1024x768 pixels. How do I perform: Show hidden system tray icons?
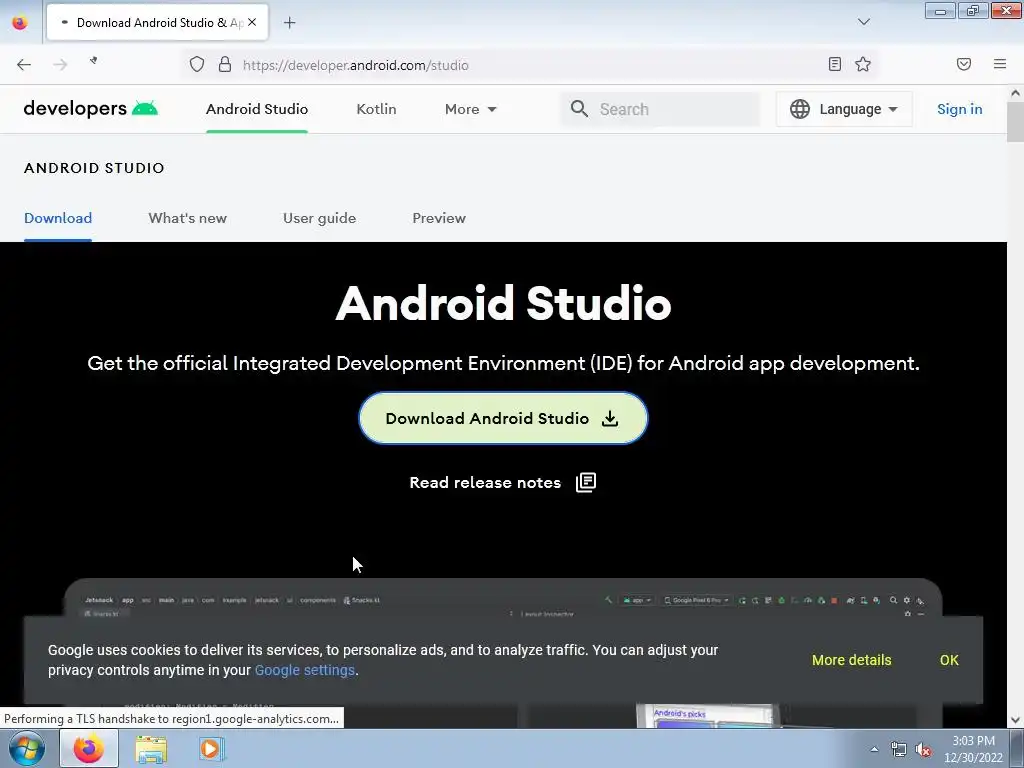(x=874, y=749)
